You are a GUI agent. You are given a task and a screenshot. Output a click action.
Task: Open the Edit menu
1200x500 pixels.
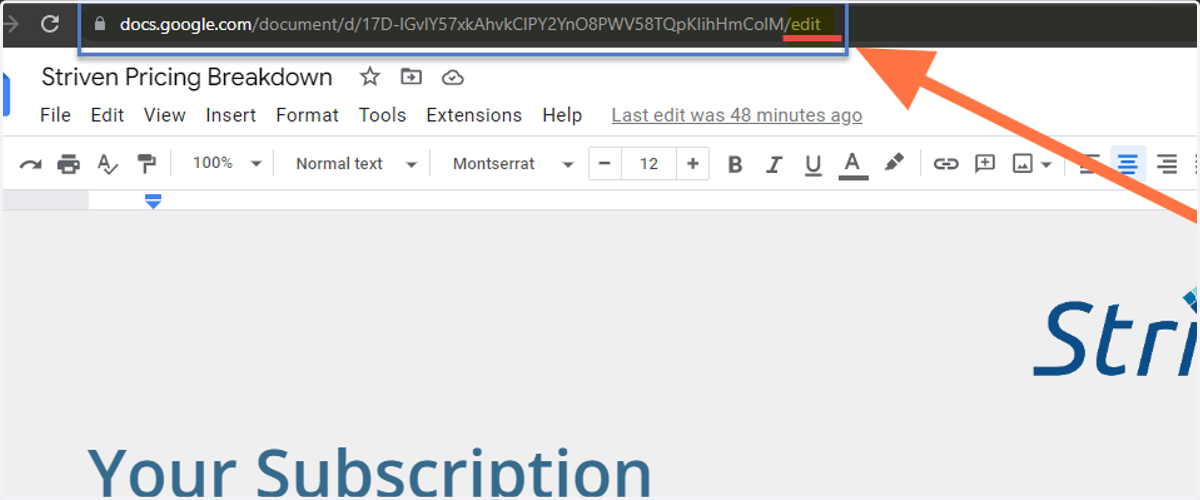point(107,115)
